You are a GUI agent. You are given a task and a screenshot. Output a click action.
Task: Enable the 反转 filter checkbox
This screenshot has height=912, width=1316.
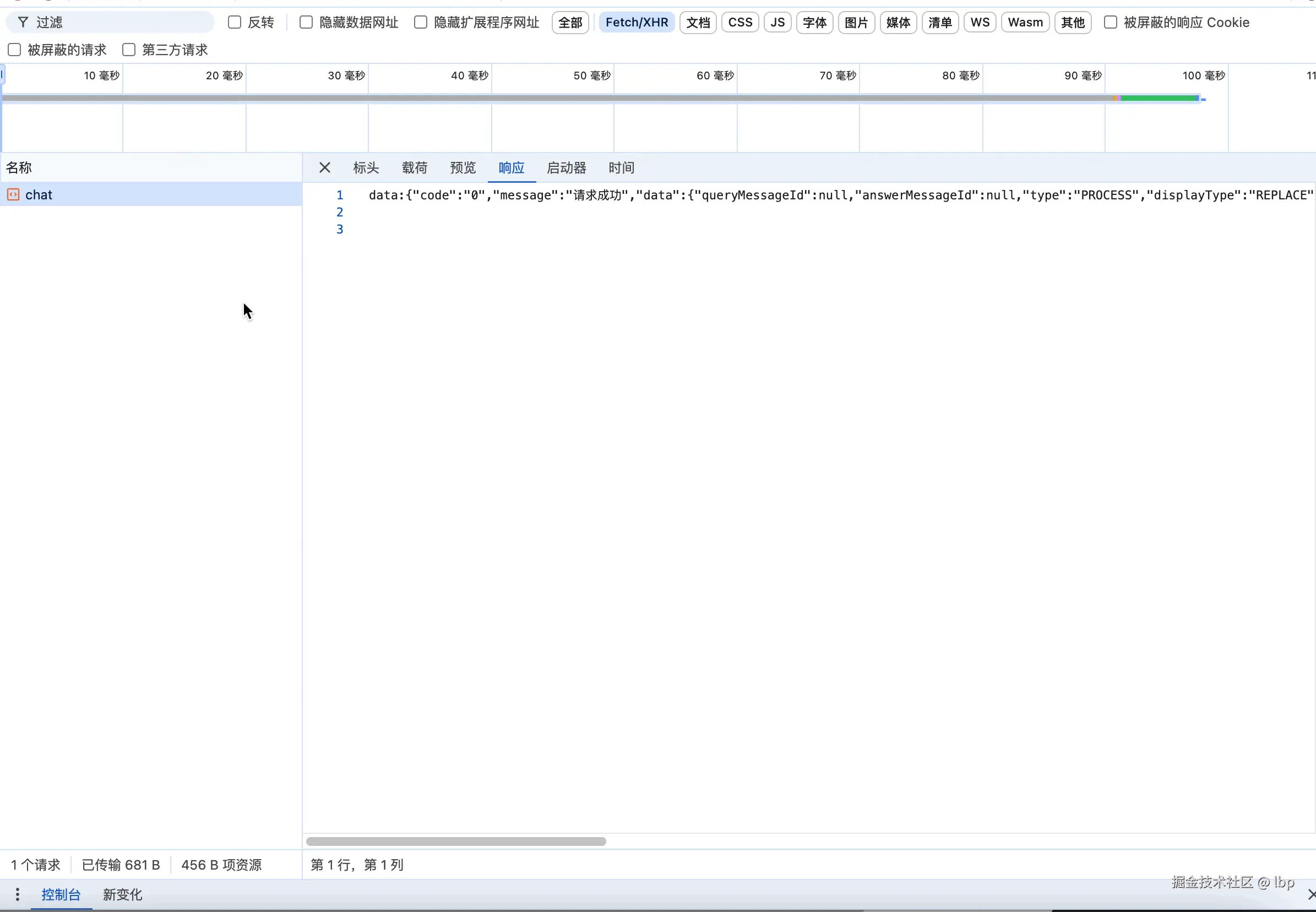[234, 22]
